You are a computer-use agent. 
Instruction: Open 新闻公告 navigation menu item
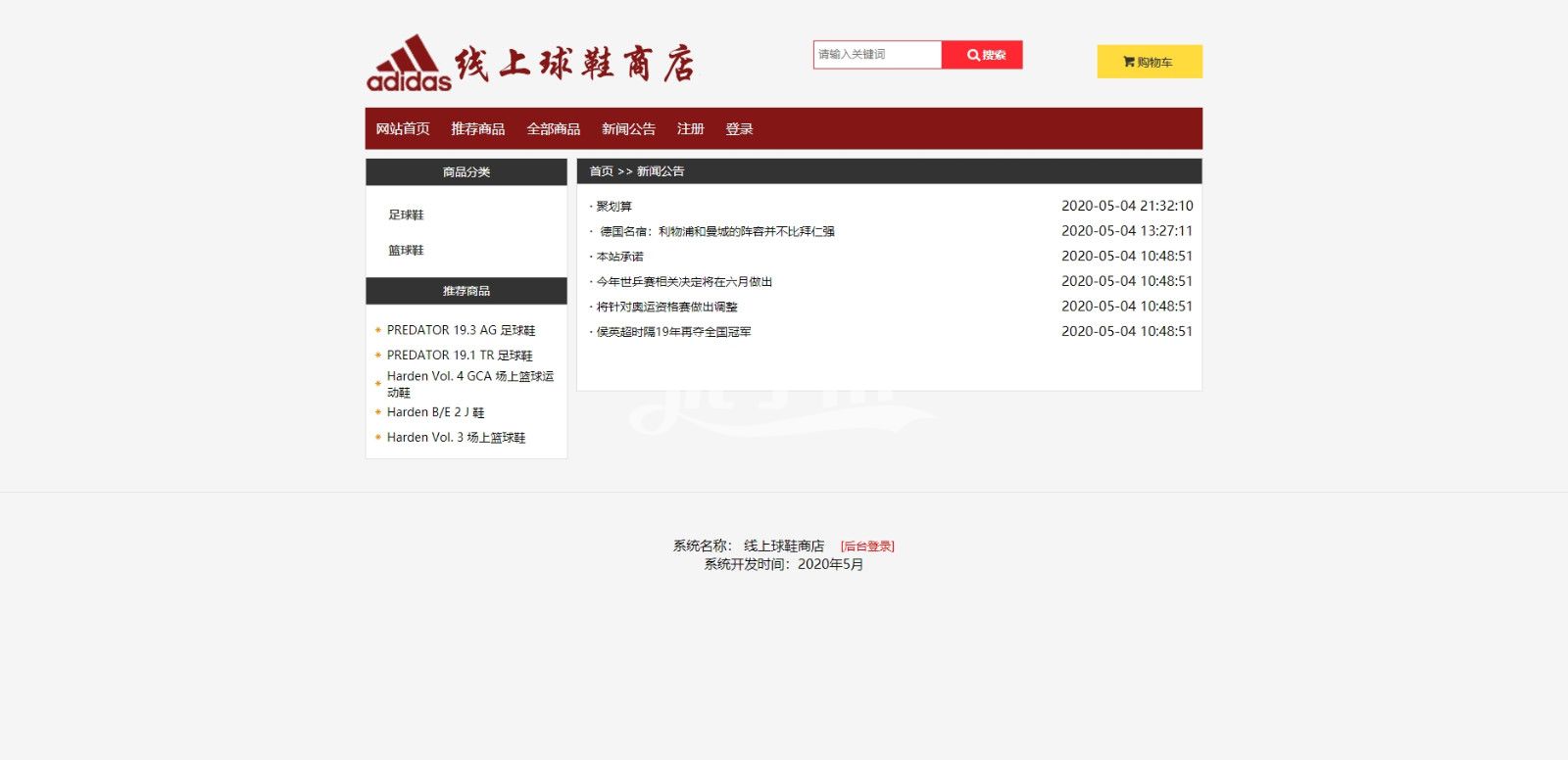[628, 129]
